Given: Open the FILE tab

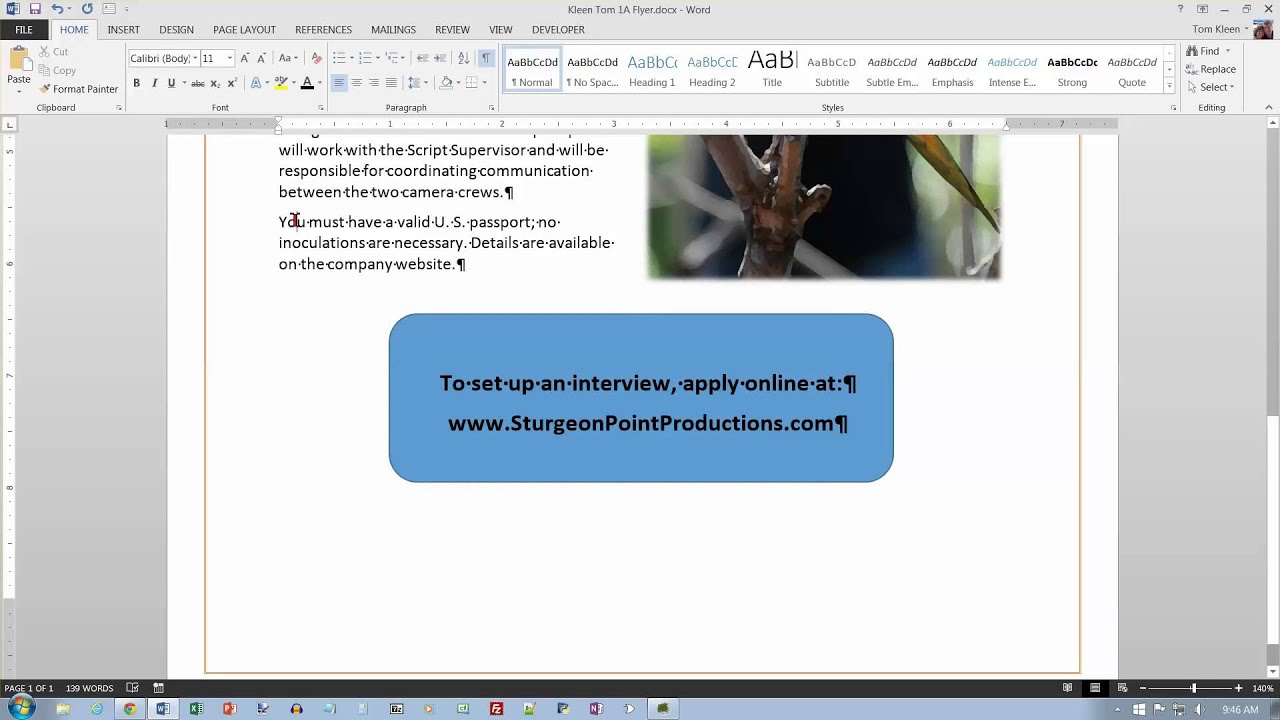Looking at the screenshot, I should pos(24,30).
